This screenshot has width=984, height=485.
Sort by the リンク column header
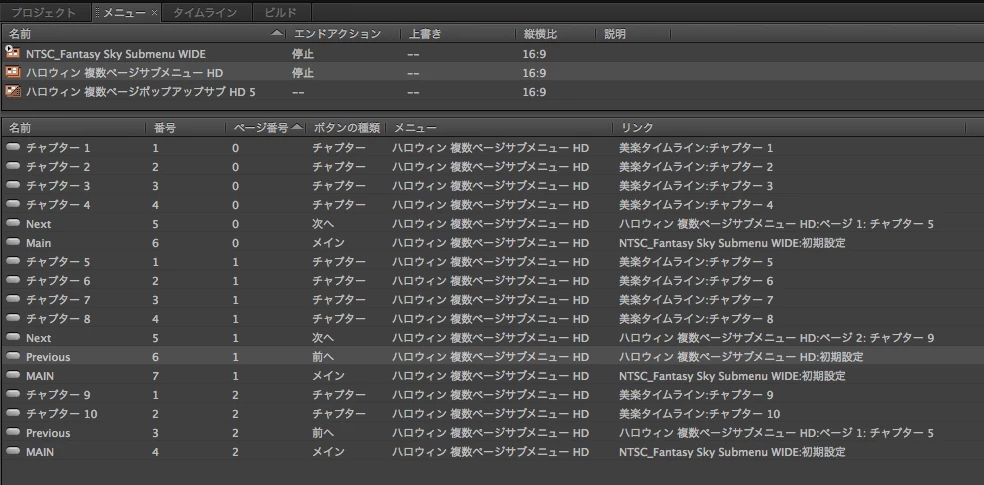tap(637, 127)
